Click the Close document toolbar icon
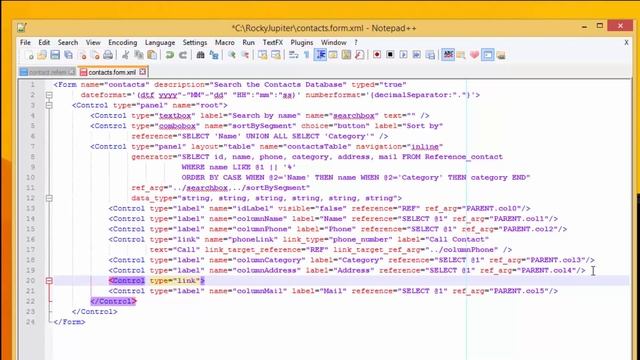The height and width of the screenshot is (360, 640). [x=82, y=55]
